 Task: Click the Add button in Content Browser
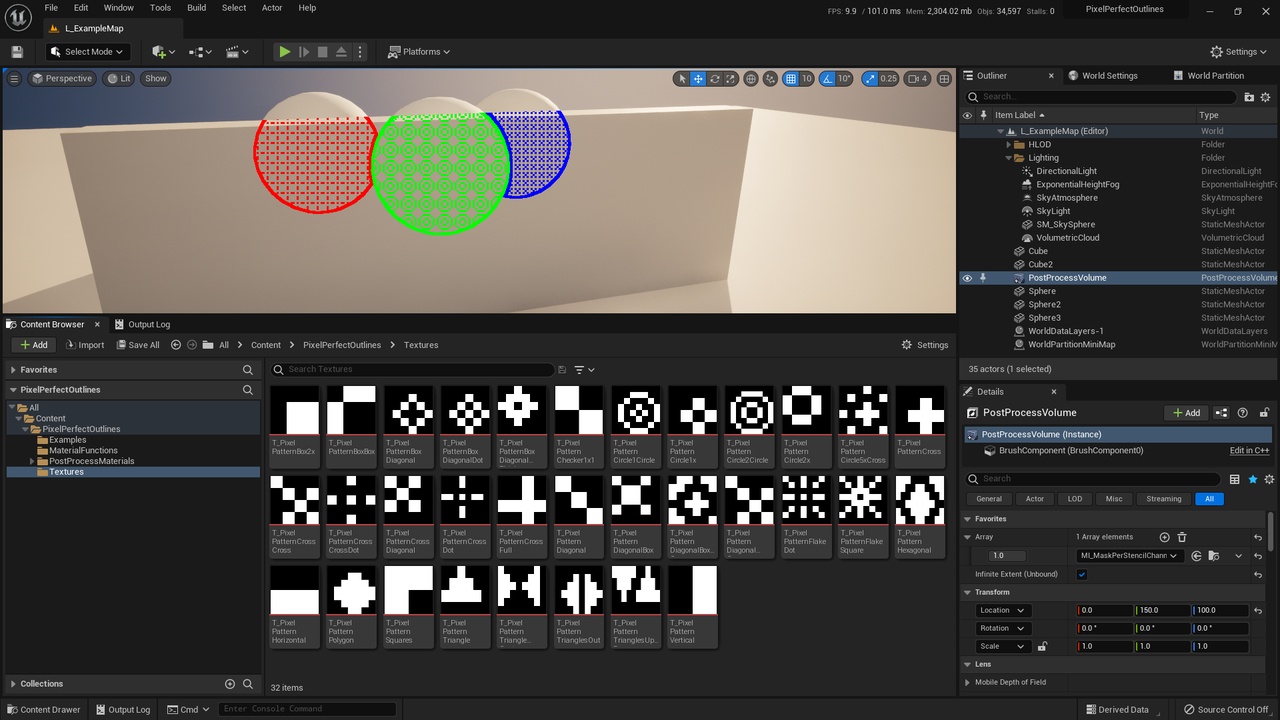33,345
